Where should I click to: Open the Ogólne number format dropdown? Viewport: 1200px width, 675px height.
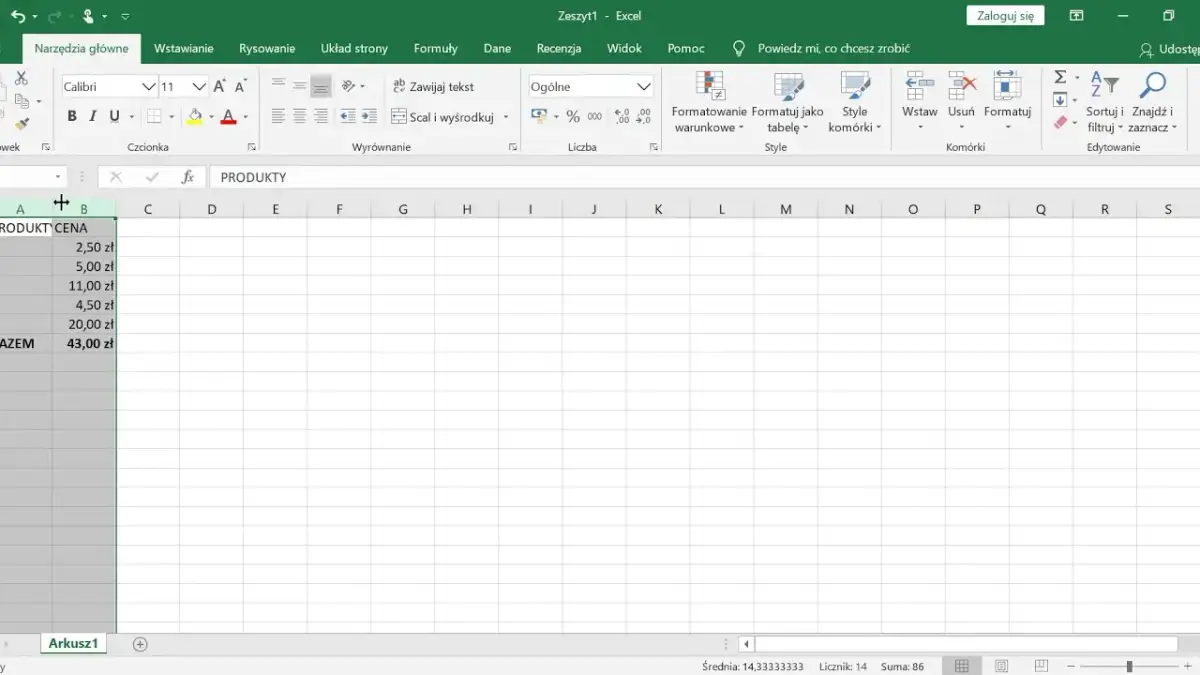(644, 87)
